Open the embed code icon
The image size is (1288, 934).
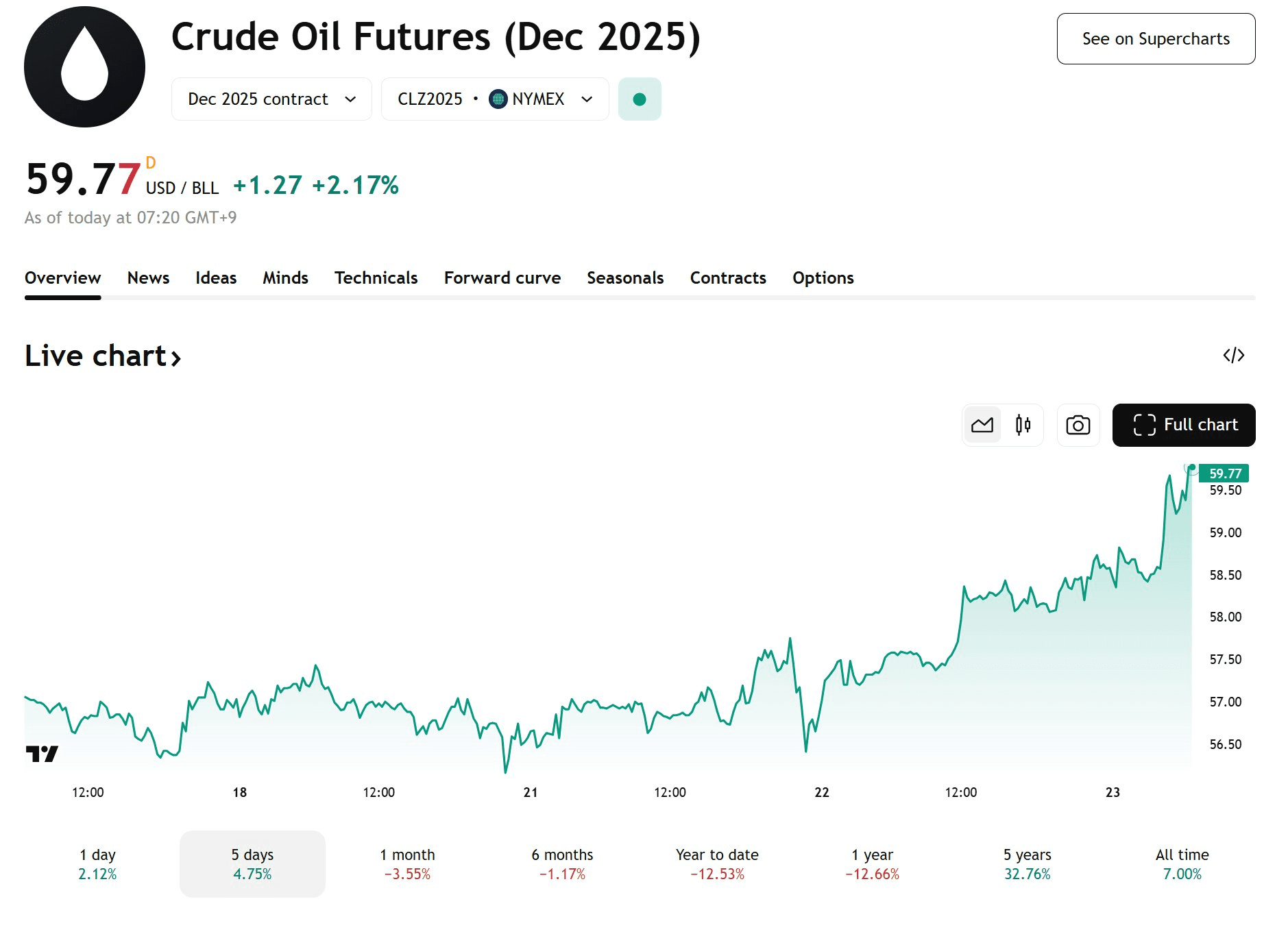coord(1233,355)
